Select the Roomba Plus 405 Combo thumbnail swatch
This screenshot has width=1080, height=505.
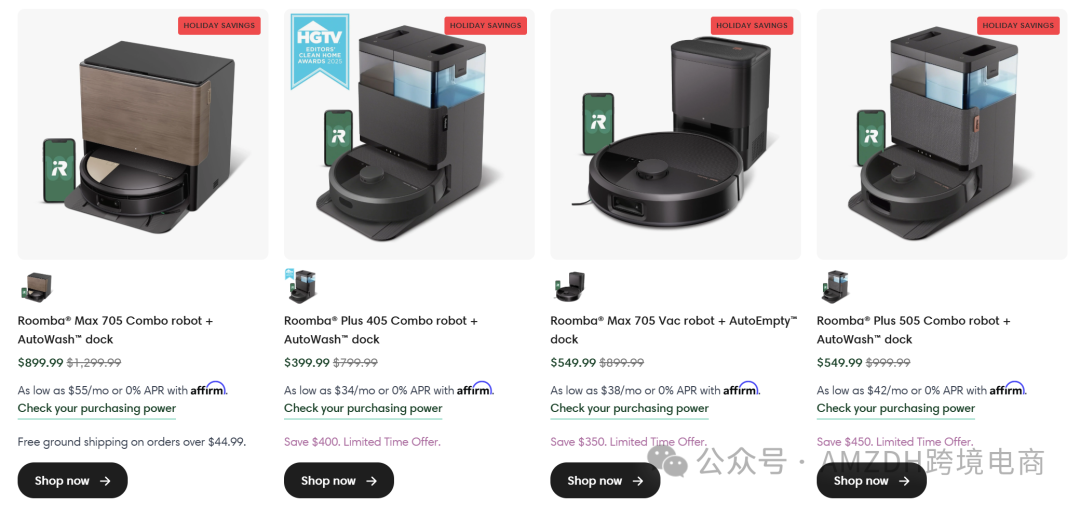[x=301, y=286]
